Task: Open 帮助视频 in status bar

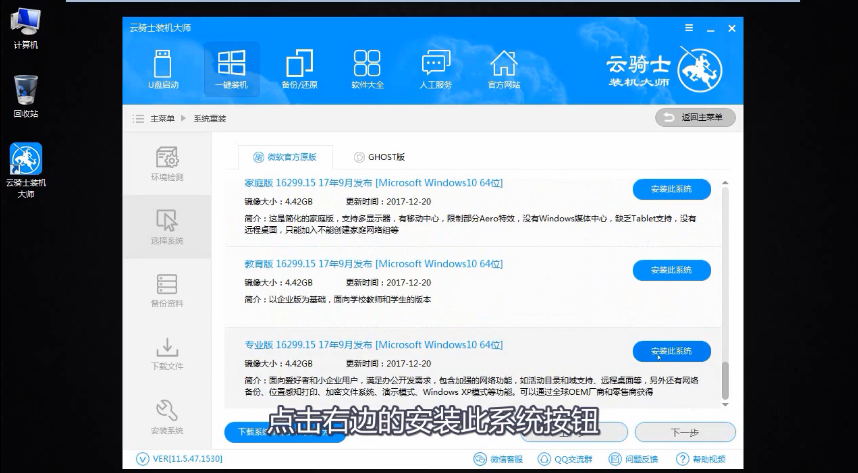Action: (x=701, y=459)
